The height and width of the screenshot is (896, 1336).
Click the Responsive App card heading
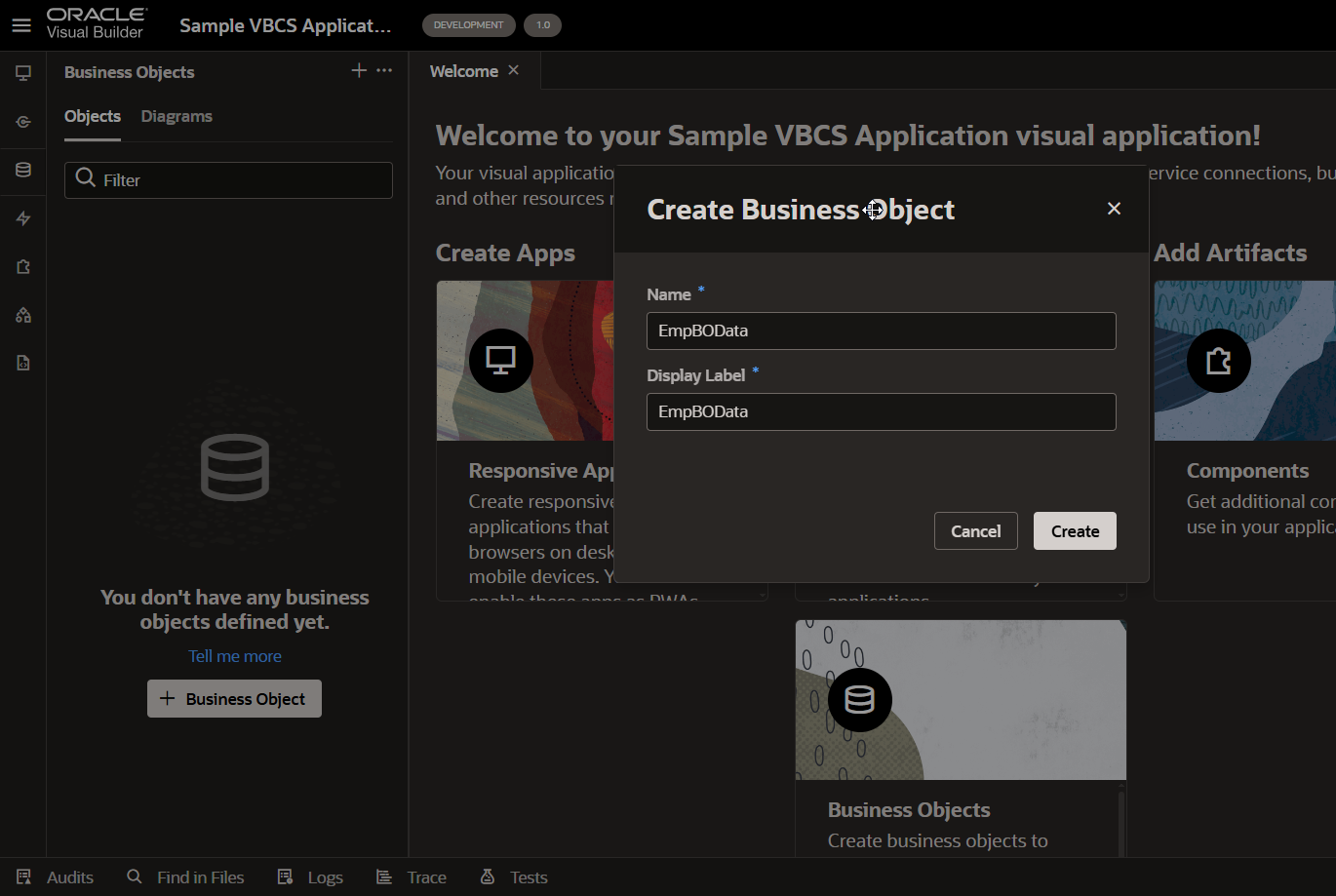coord(541,471)
